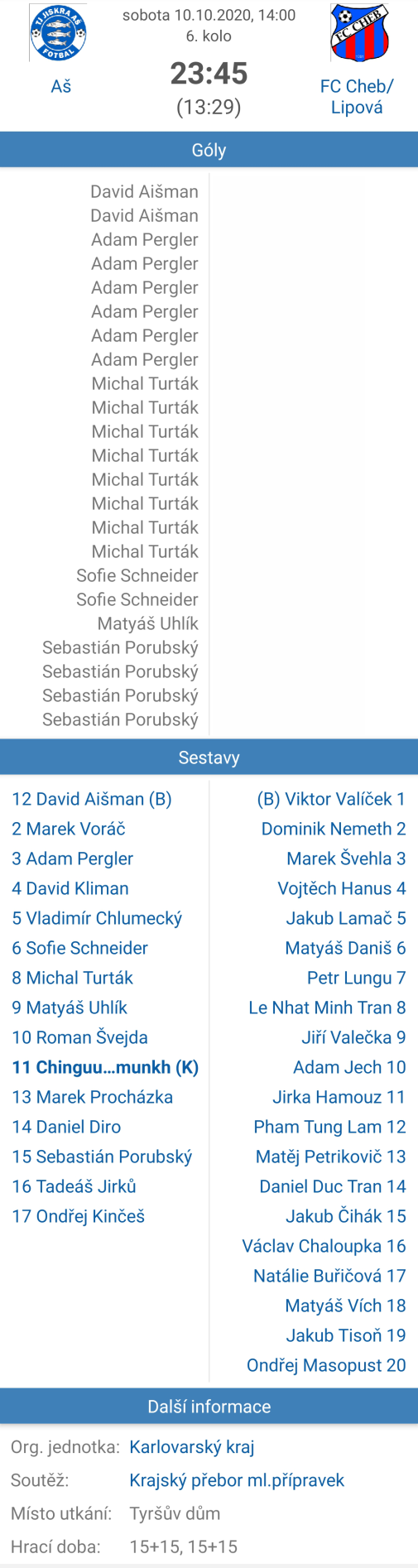
Task: Open goalkeeper (B) Viktor Valíček 1 profile
Action: [x=331, y=799]
